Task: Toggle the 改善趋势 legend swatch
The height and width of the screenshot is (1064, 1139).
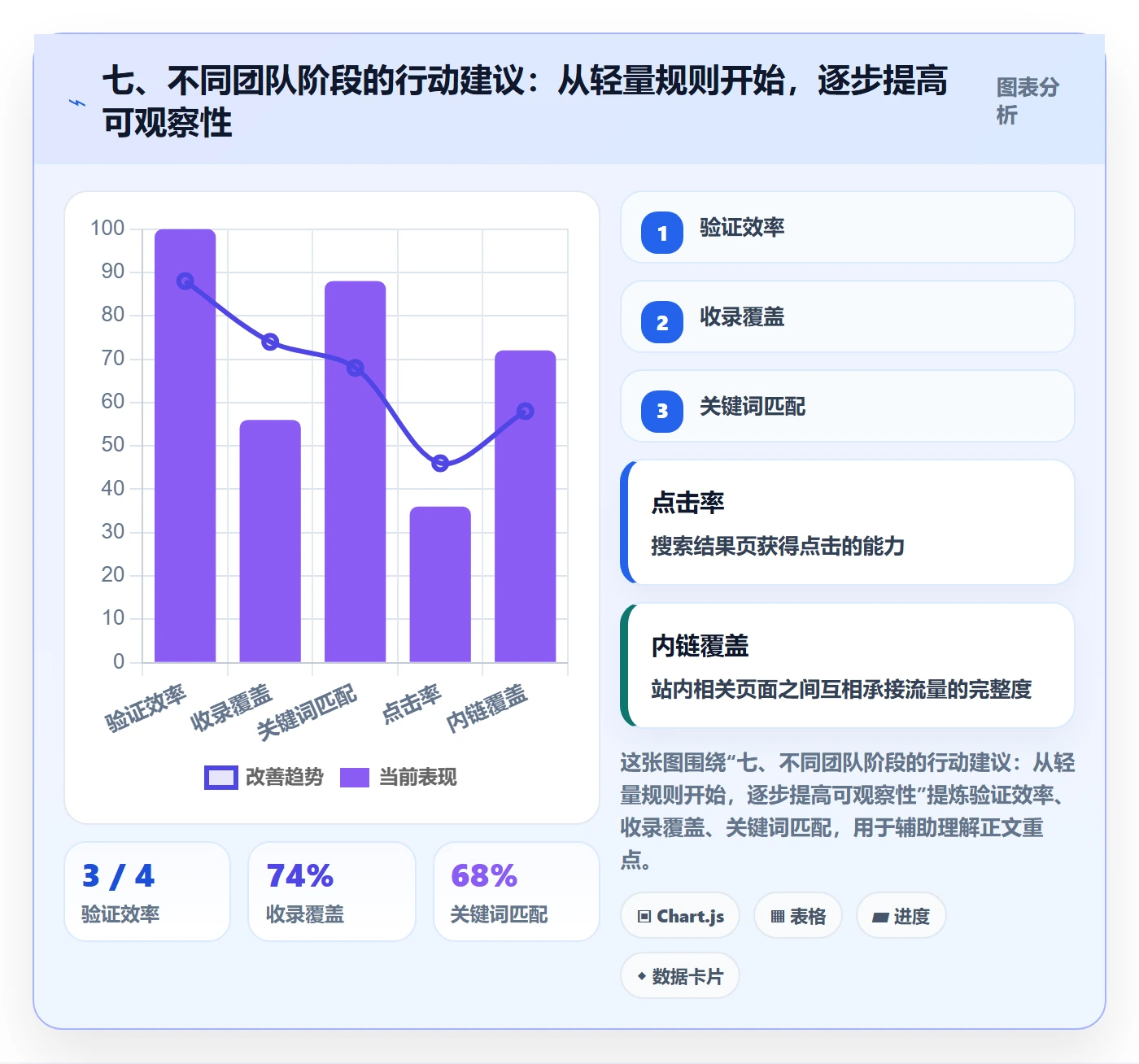Action: coord(220,778)
